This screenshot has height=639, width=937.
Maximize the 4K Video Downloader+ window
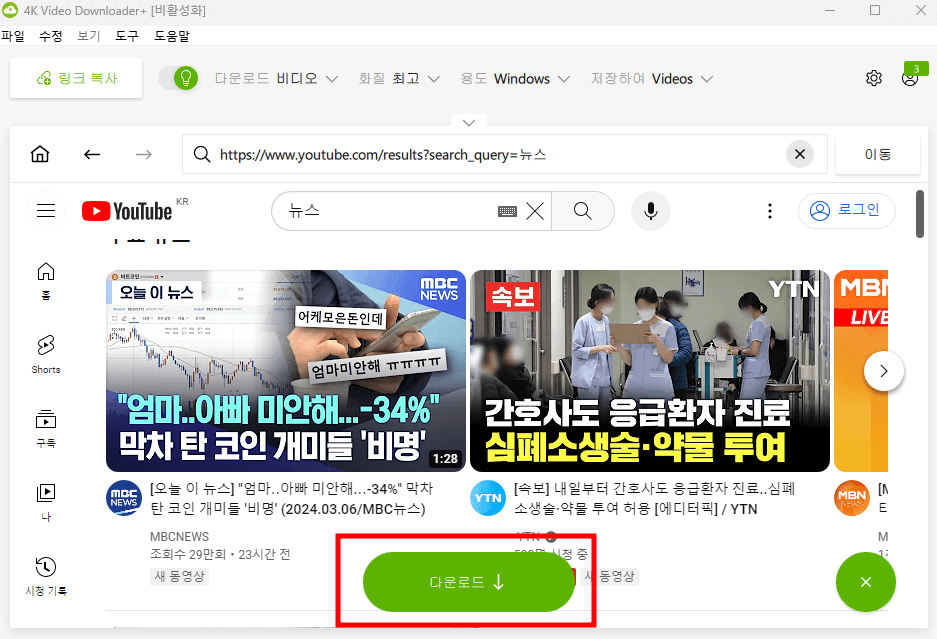875,10
